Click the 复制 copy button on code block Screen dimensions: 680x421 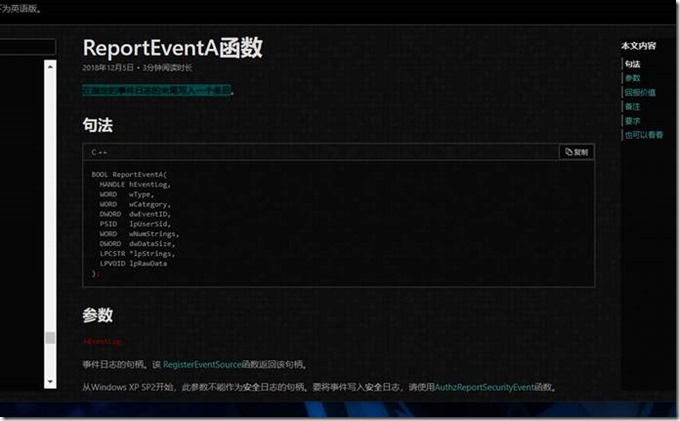[576, 152]
